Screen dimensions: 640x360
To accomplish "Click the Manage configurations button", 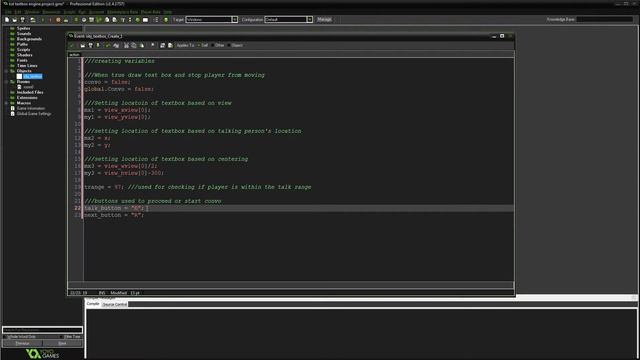I will tap(324, 20).
